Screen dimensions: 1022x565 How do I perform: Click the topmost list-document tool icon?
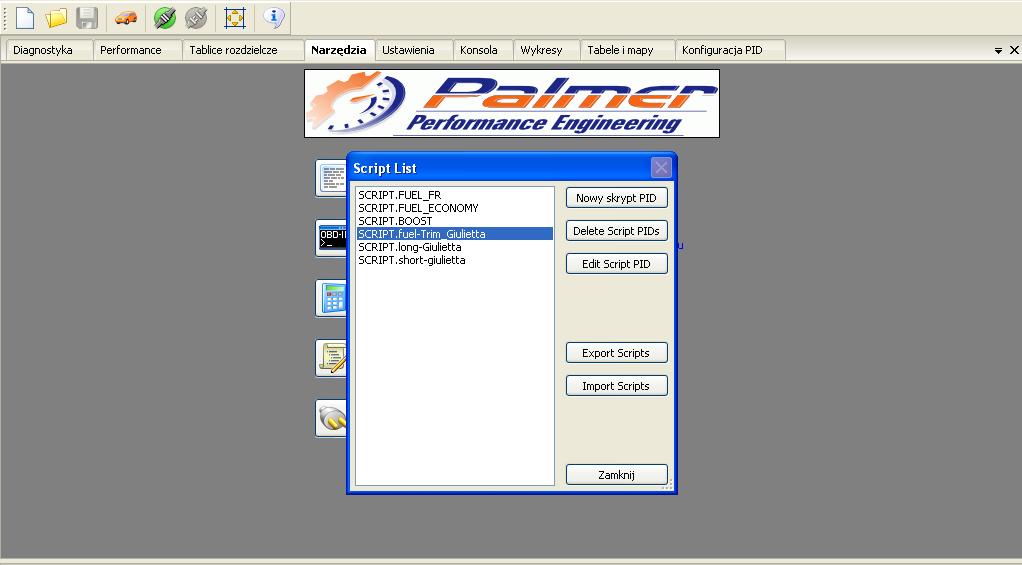tap(332, 178)
